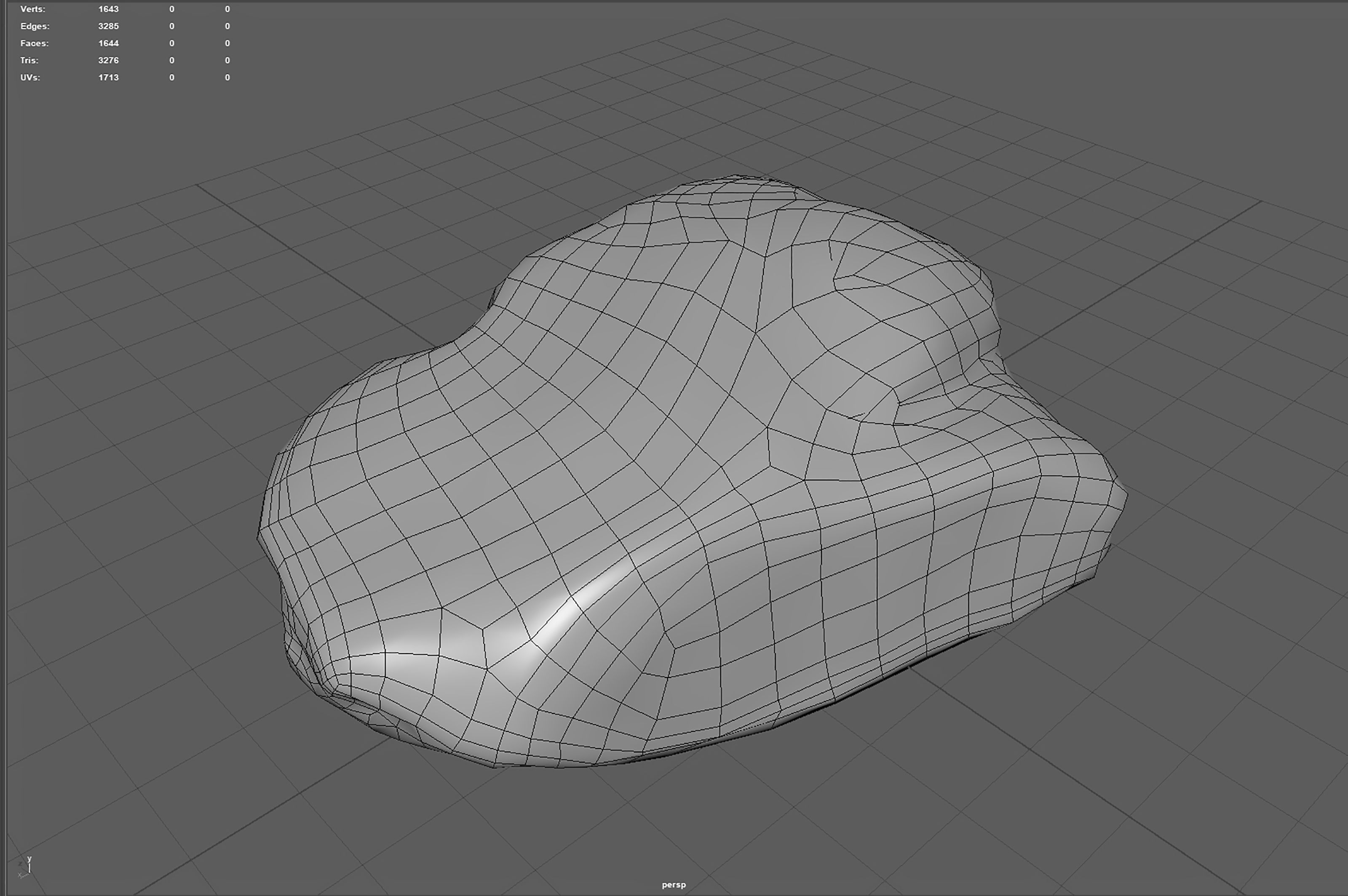Click the Tris label in poly count
This screenshot has height=896, width=1348.
click(29, 61)
